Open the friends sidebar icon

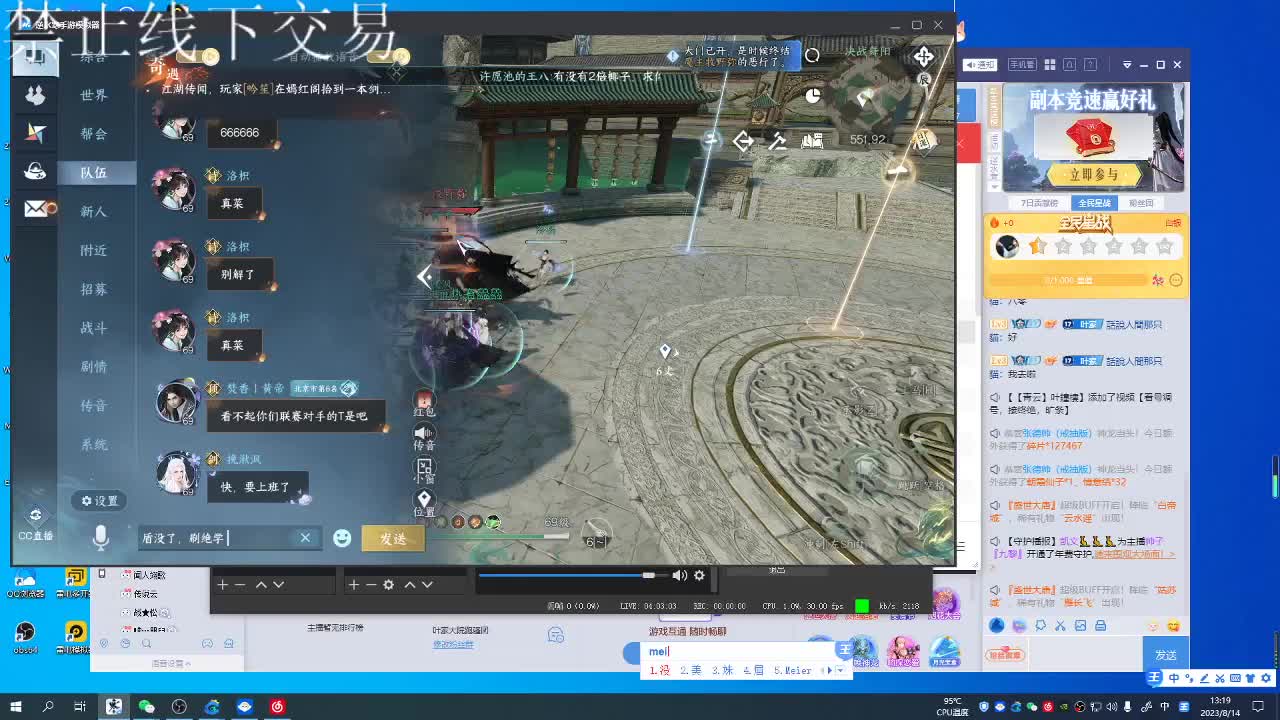point(35,95)
